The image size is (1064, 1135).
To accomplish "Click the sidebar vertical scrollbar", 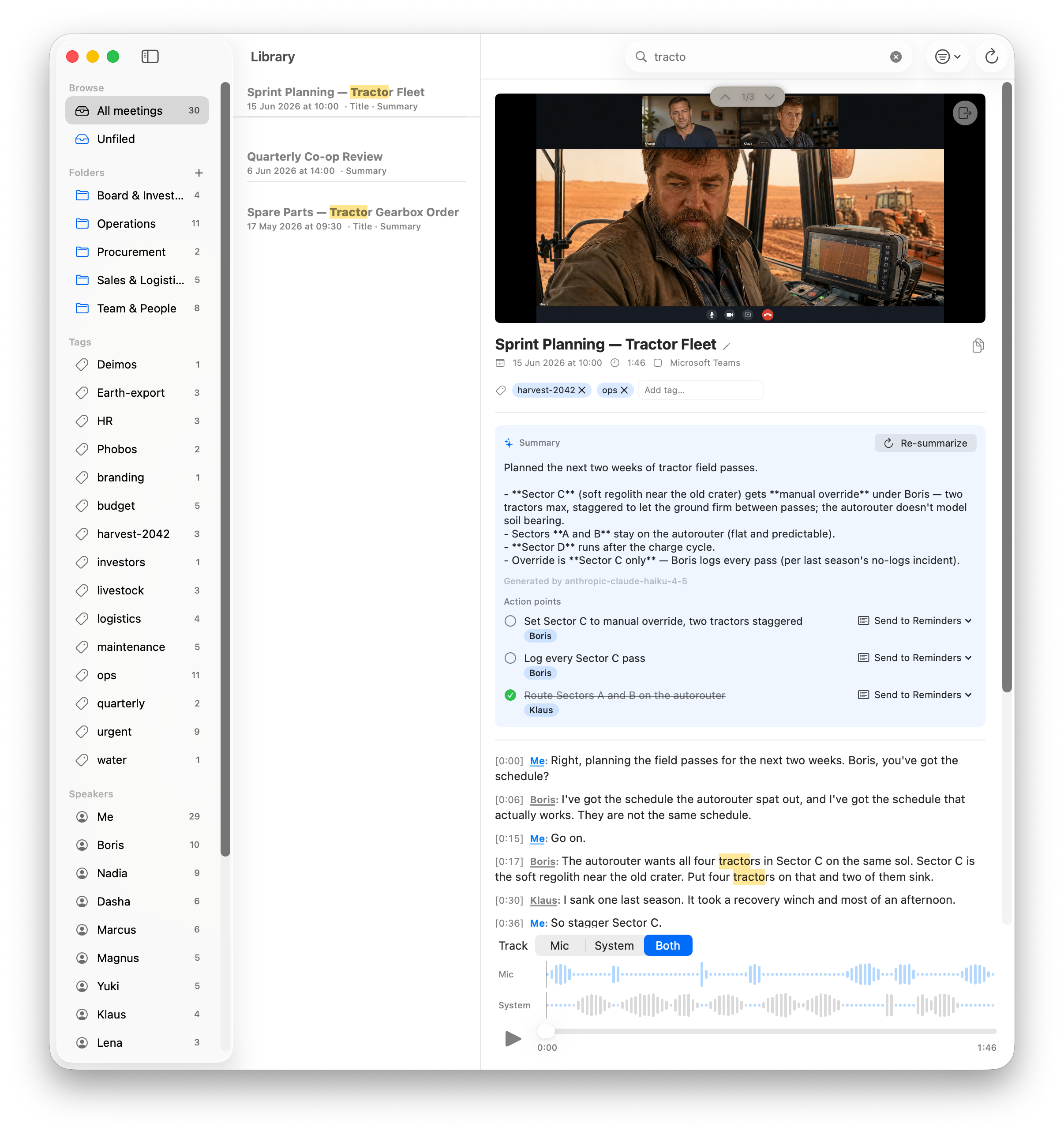I will (x=225, y=468).
